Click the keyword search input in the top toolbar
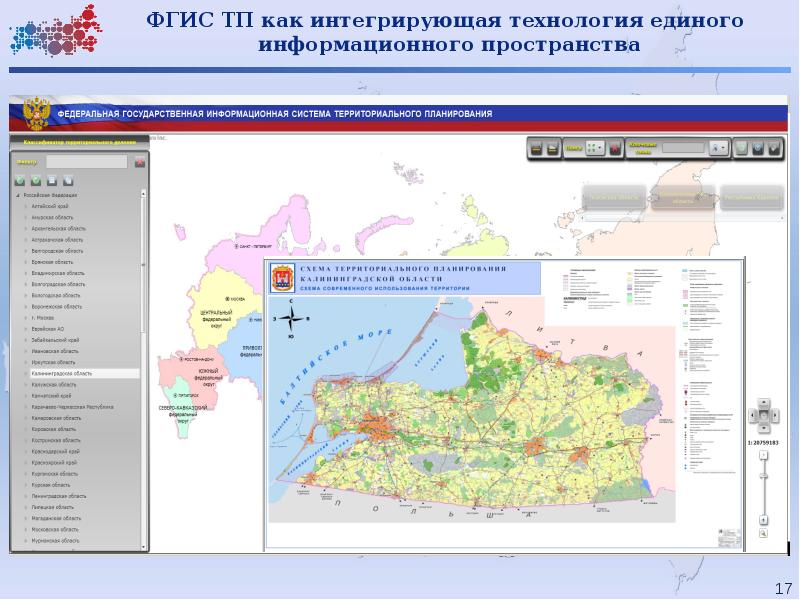 coord(684,148)
